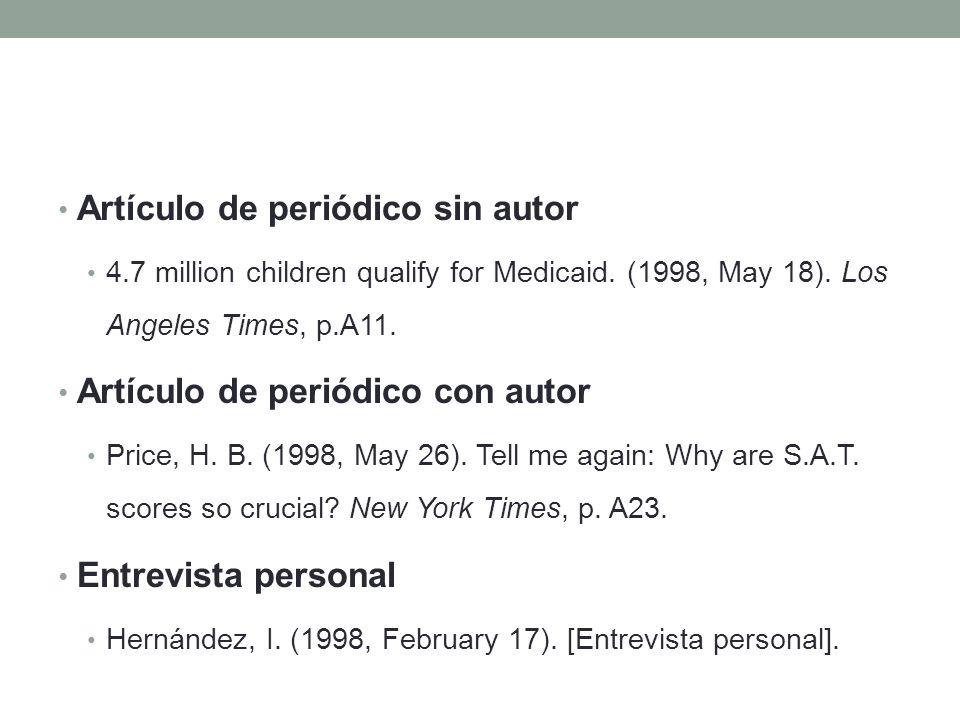Select the date '(1998, May 26)'
Screen dimensions: 960x720
364,456
